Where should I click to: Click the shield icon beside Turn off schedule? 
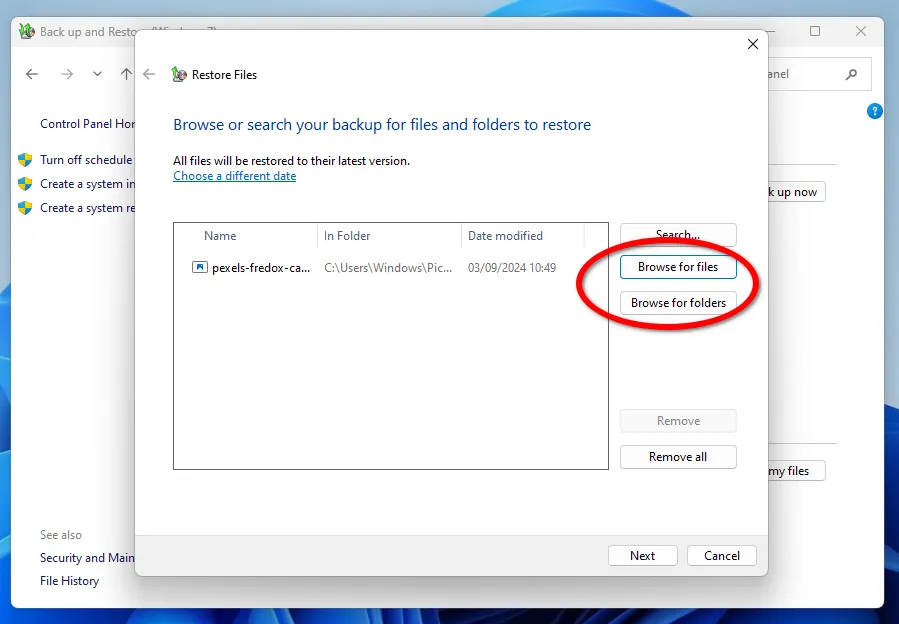25,160
